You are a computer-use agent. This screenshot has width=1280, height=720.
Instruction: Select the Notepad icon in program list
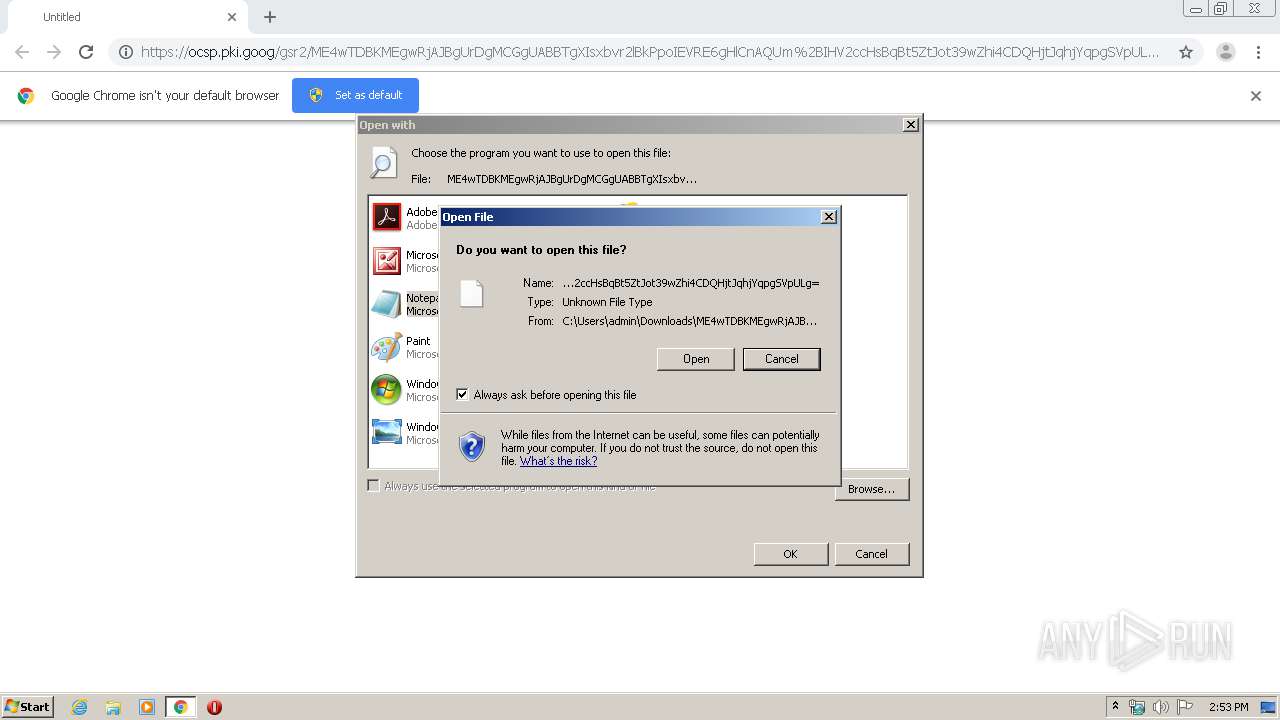point(386,304)
